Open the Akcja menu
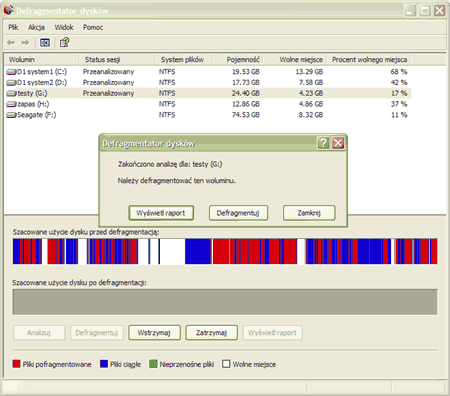The height and width of the screenshot is (396, 450). [x=36, y=27]
